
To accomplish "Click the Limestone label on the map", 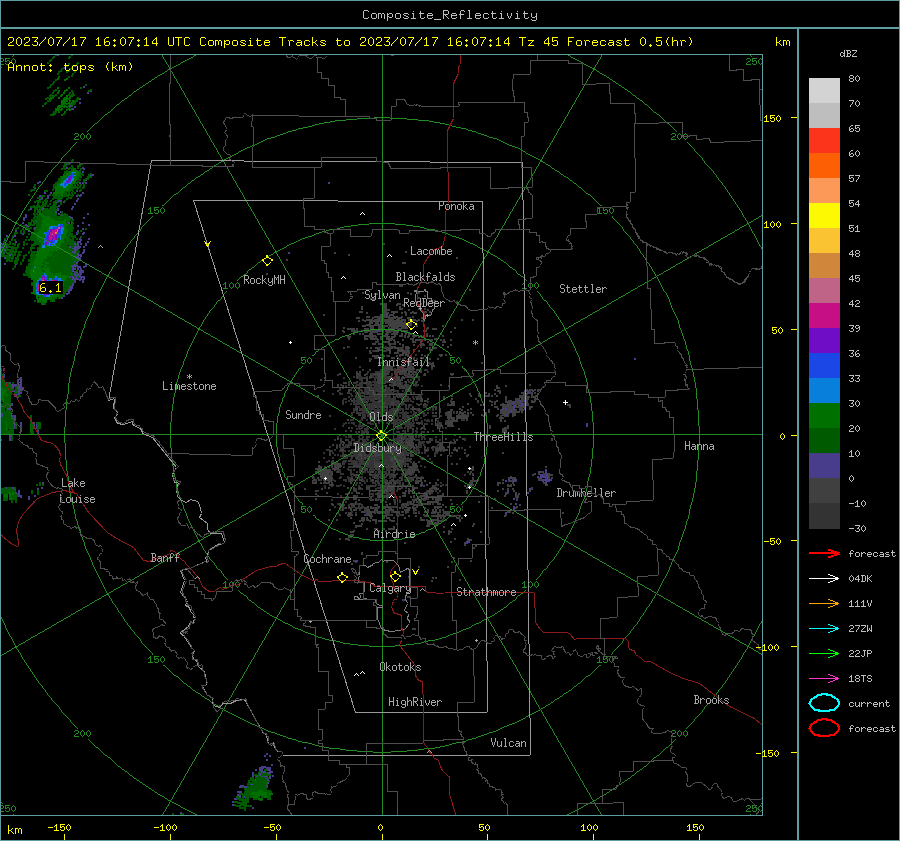I will point(189,386).
